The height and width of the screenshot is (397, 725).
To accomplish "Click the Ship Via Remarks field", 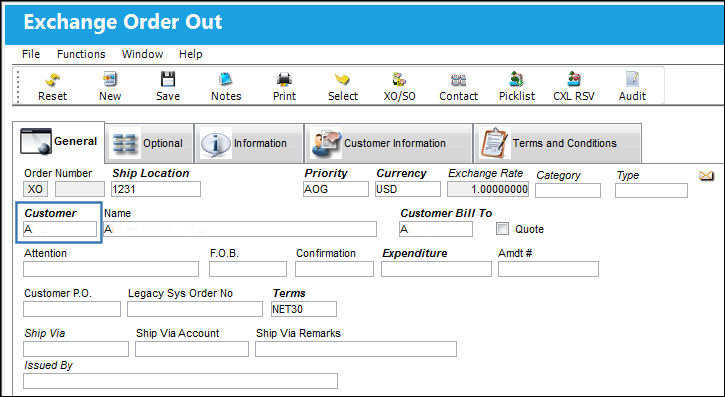I will point(356,349).
